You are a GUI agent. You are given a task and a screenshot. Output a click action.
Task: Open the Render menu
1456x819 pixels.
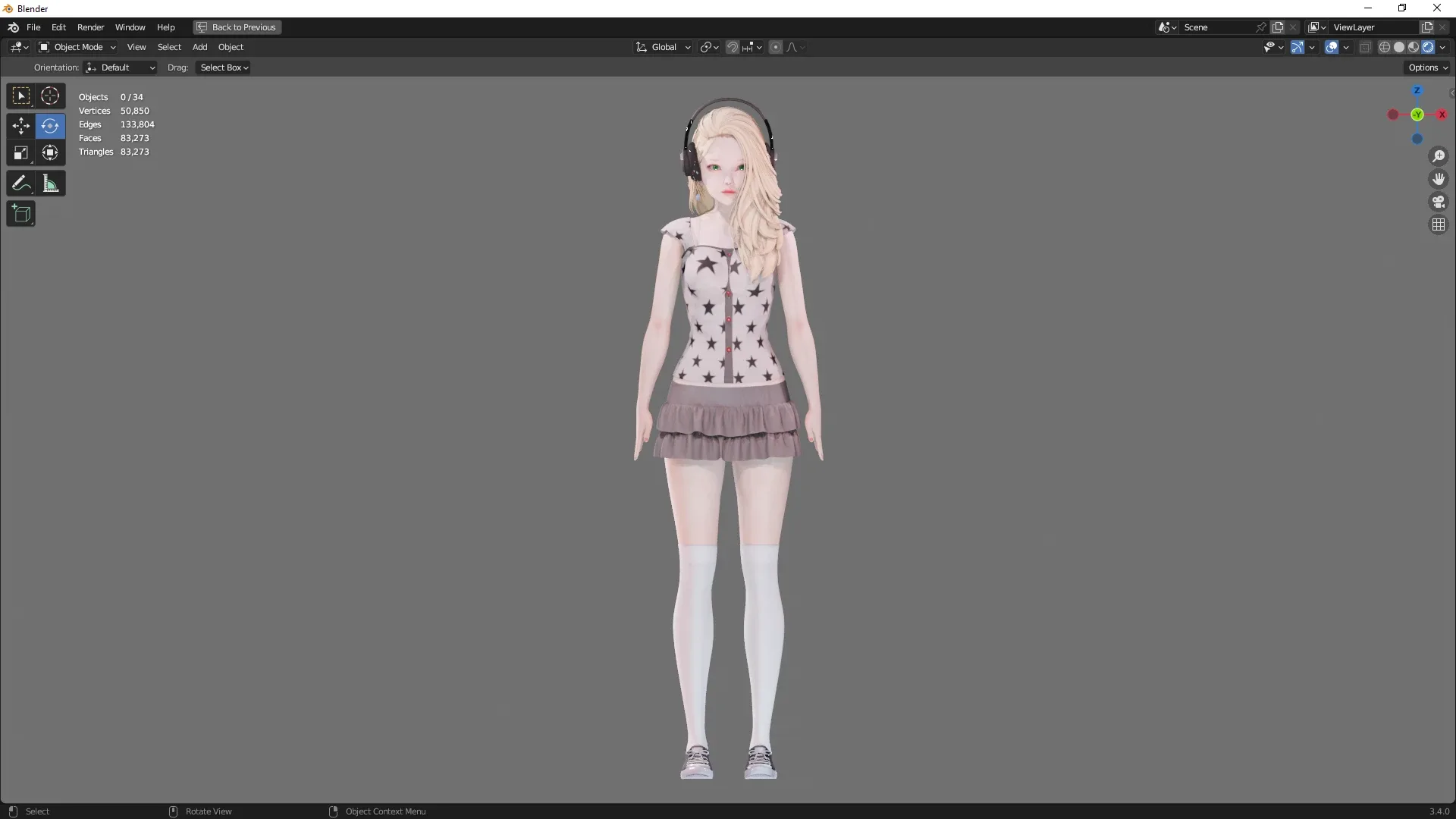point(91,27)
